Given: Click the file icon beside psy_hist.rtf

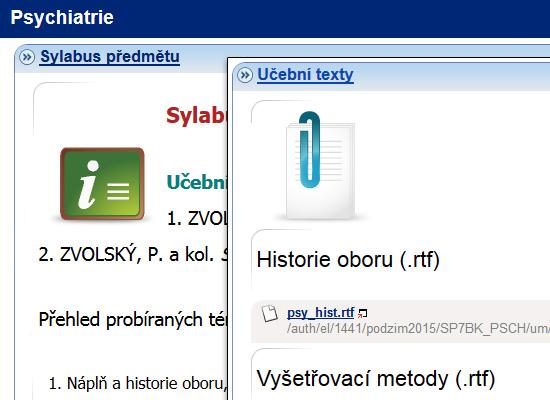Looking at the screenshot, I should point(270,313).
